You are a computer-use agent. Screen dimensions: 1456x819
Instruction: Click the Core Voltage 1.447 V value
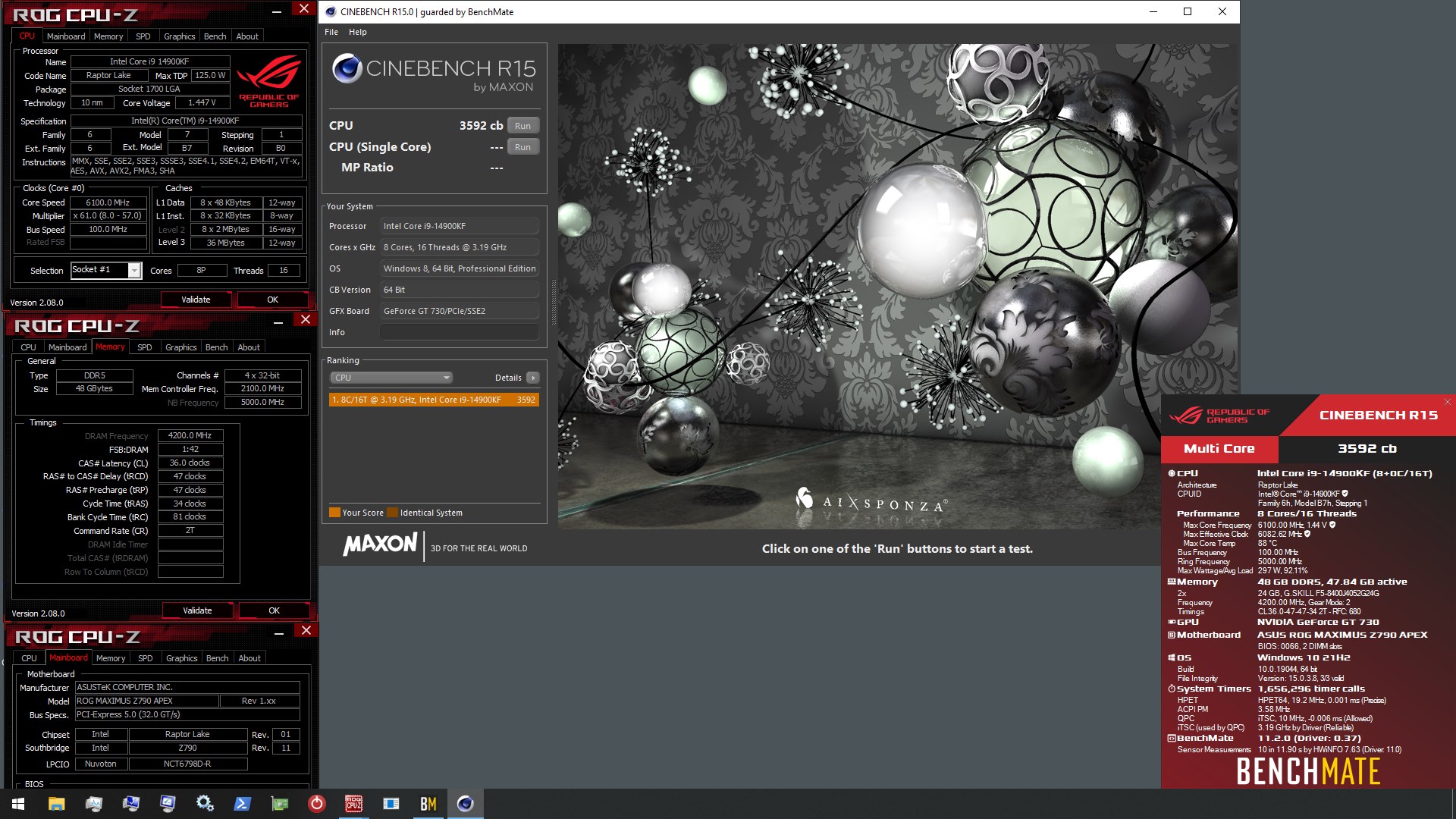point(202,102)
